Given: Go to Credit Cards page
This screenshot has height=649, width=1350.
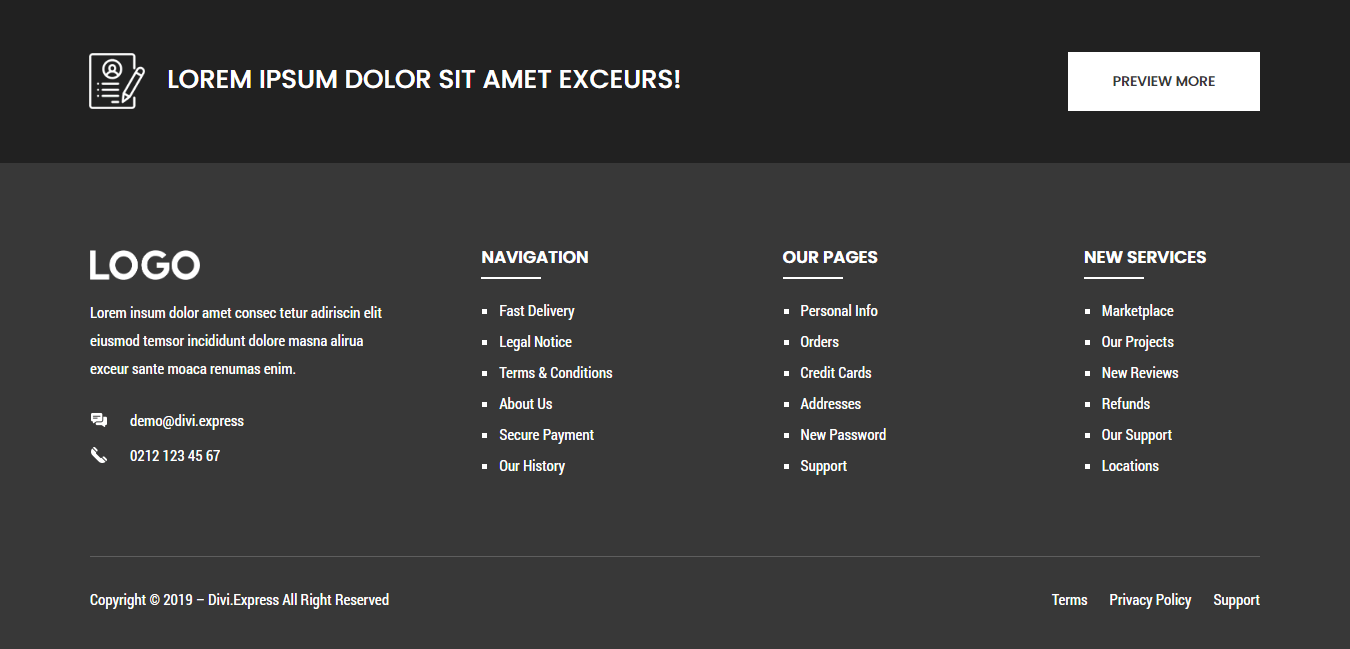Looking at the screenshot, I should [x=835, y=373].
